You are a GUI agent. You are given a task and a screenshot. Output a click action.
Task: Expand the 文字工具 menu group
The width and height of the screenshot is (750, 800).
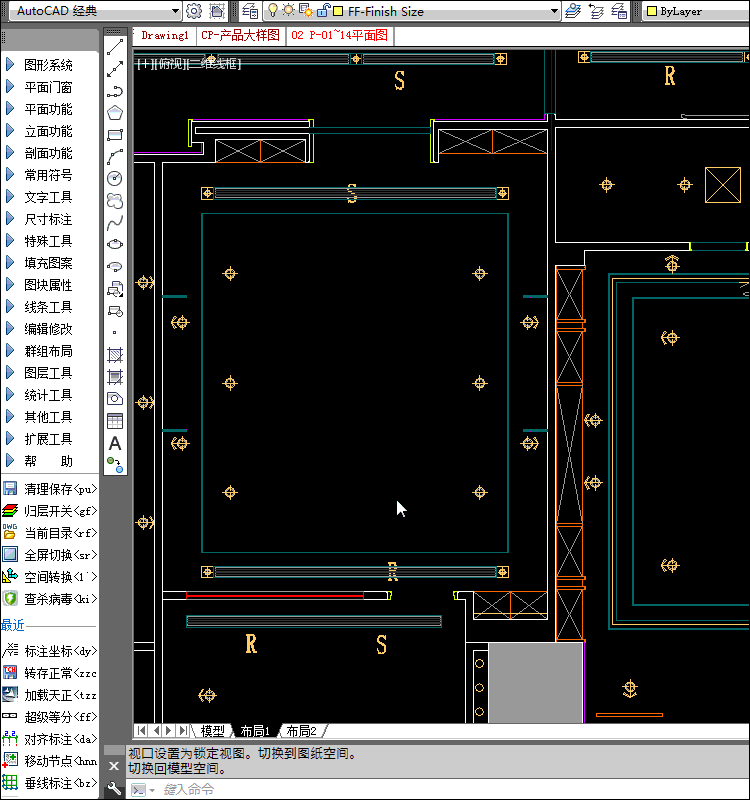click(49, 196)
